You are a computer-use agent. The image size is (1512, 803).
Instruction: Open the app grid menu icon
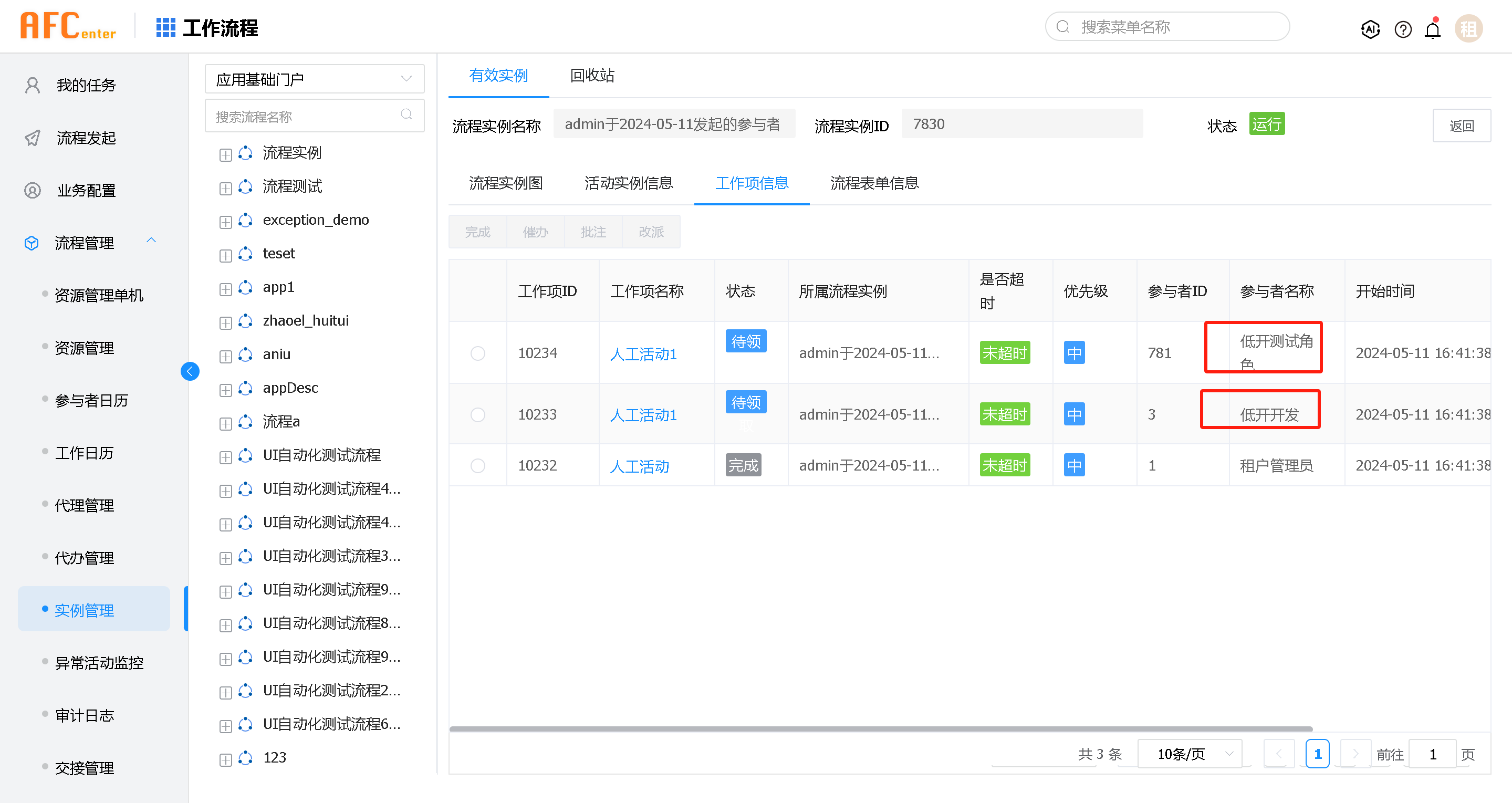pos(165,28)
